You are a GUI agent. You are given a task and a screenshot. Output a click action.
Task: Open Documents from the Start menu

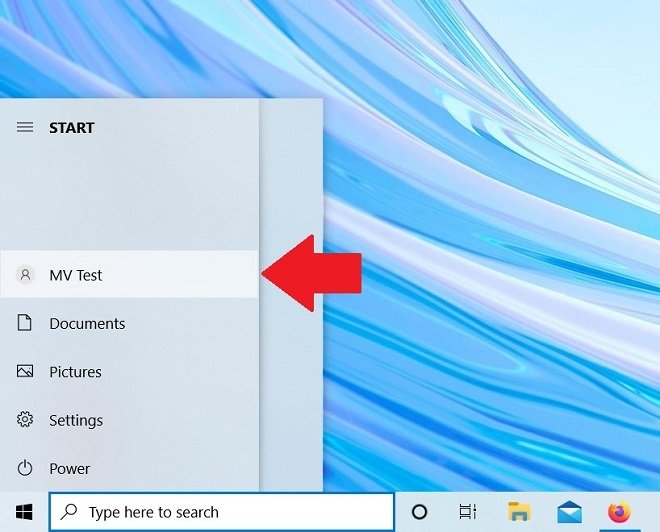(x=129, y=323)
